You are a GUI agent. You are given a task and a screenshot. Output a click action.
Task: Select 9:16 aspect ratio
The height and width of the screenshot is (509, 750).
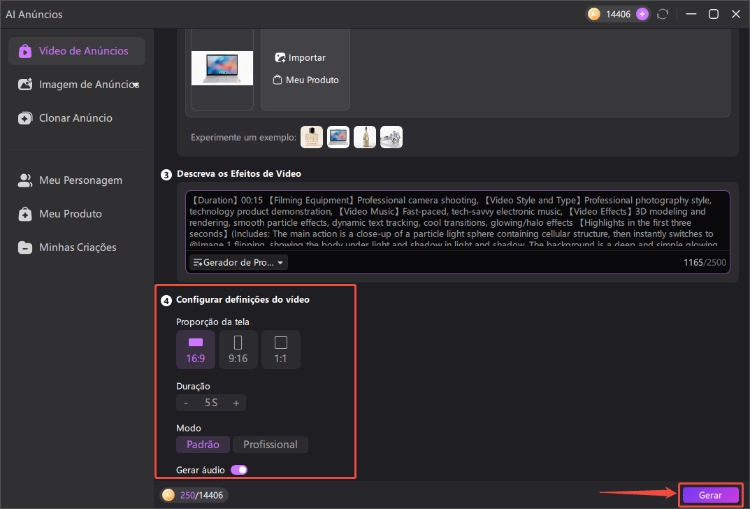238,349
